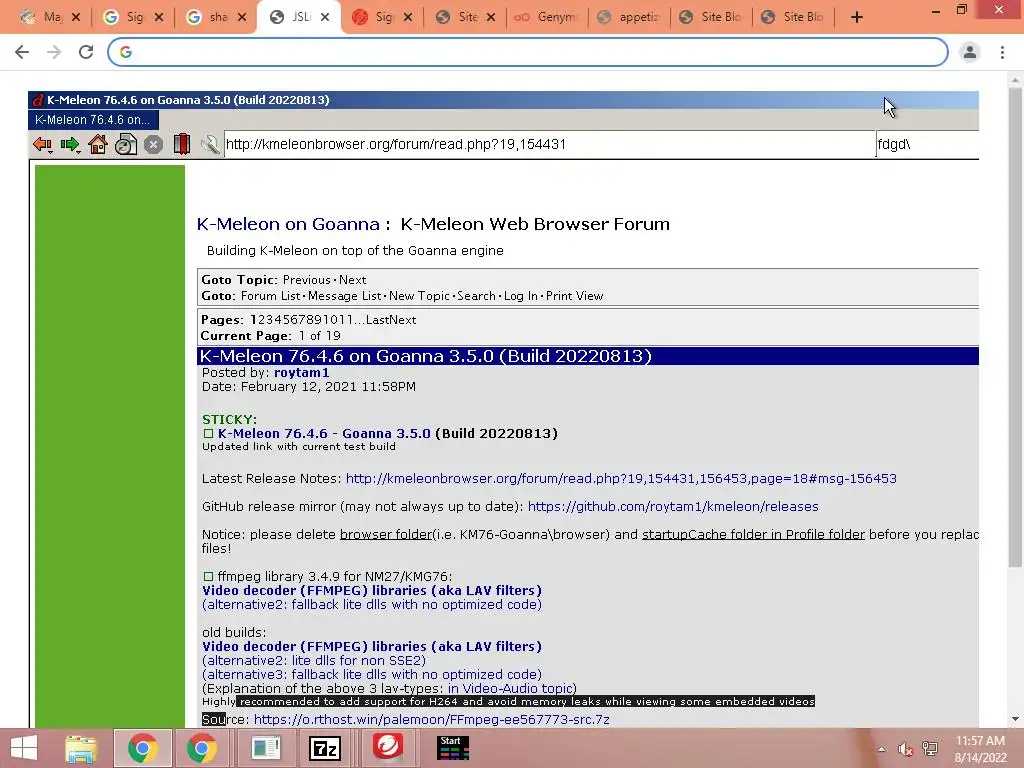
Task: Go to K-Meleon's Home page icon
Action: (98, 144)
